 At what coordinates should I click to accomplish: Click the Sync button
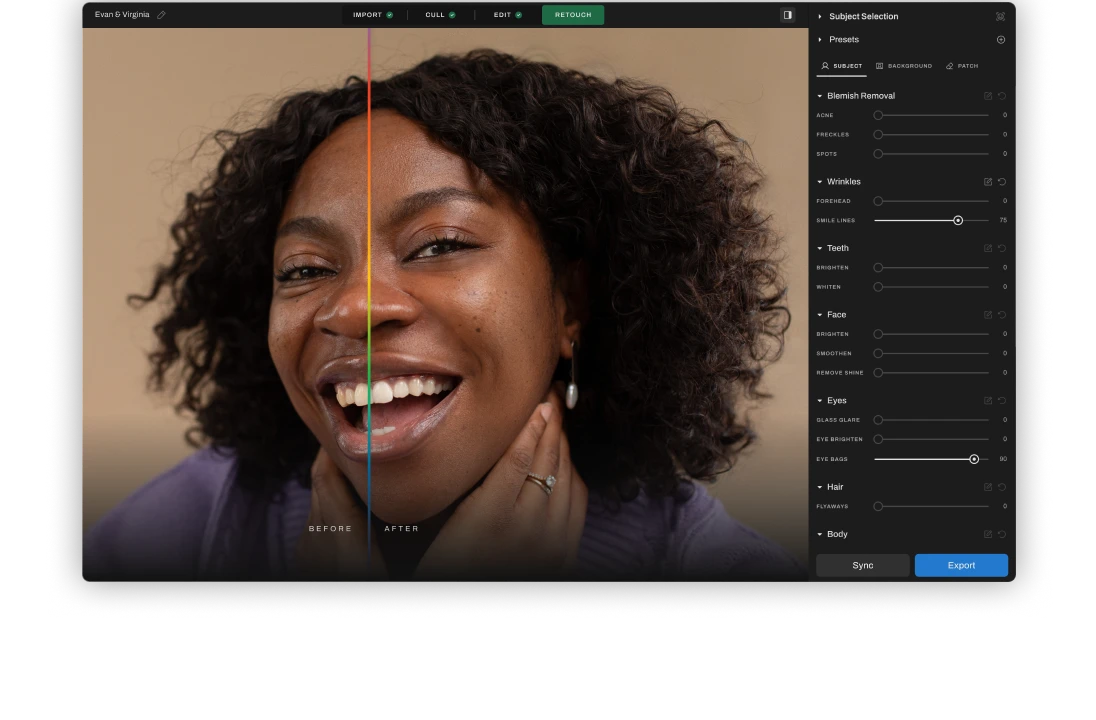click(862, 565)
